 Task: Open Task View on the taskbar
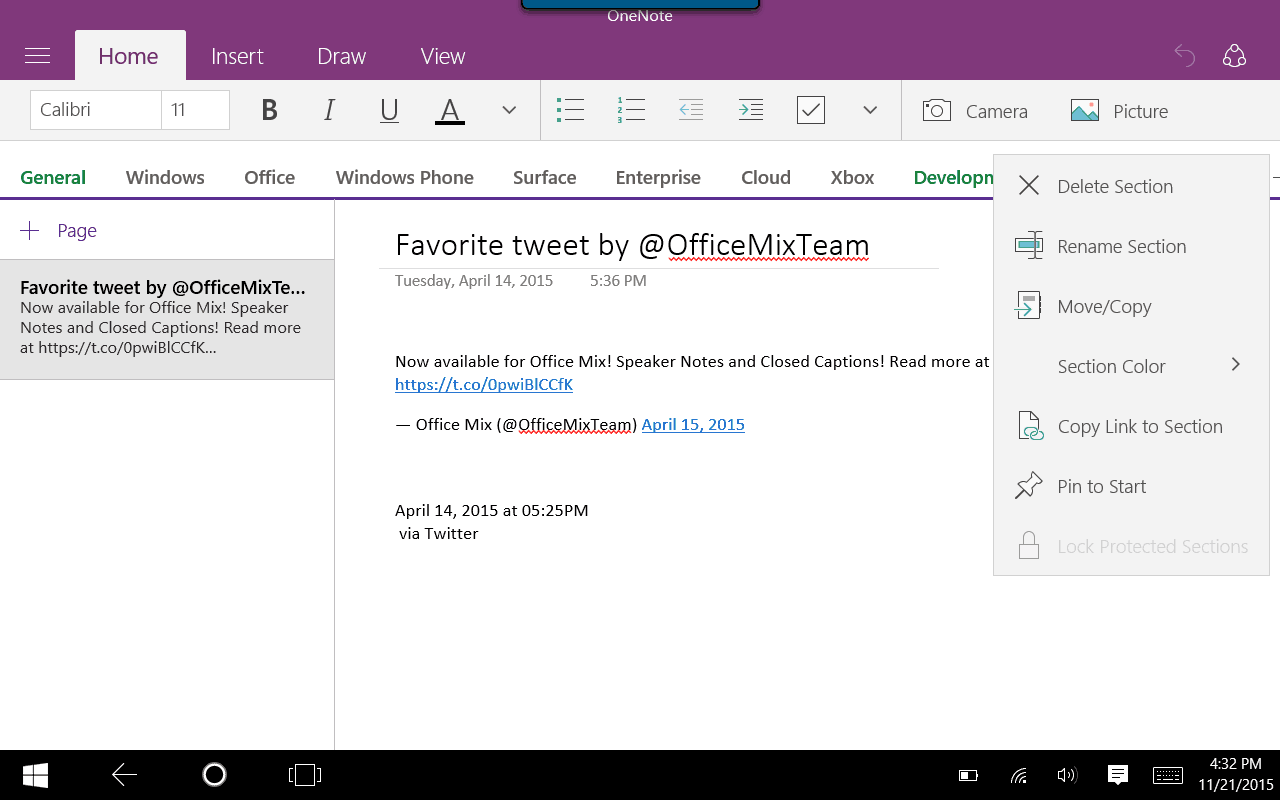click(304, 775)
